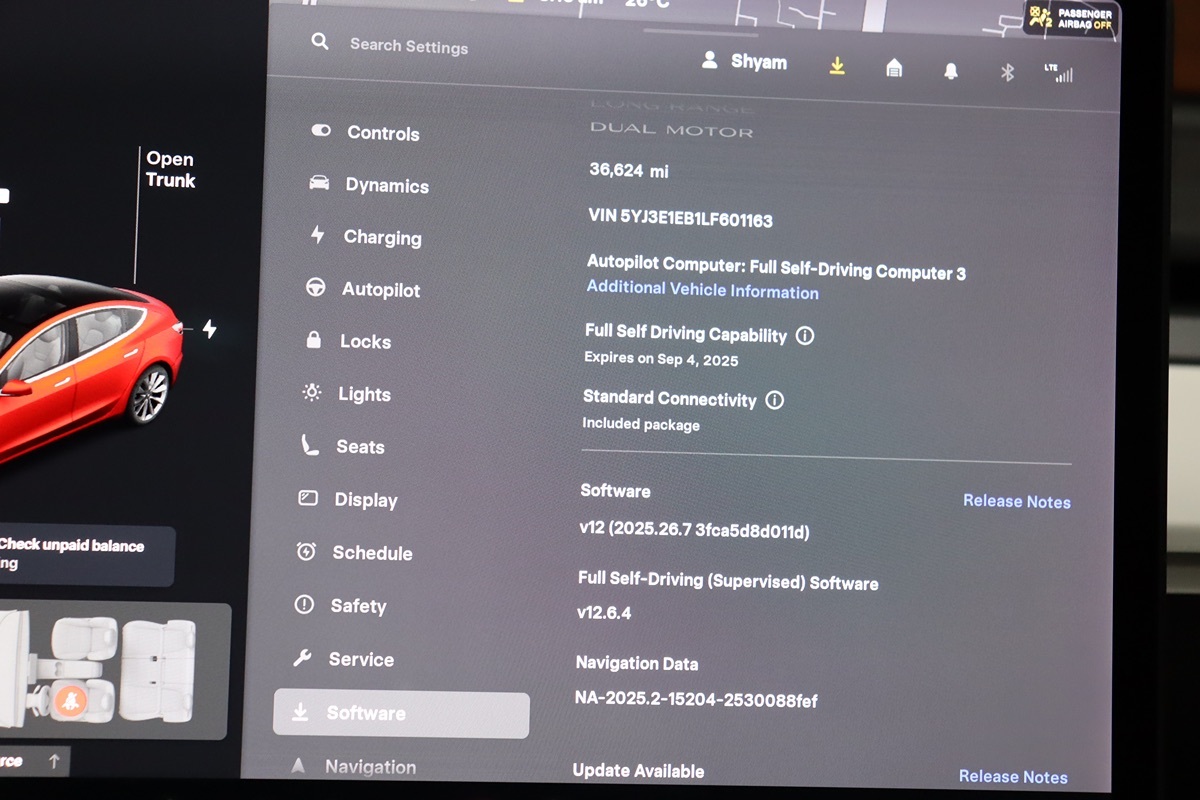
Task: Open the Autopilot settings menu
Action: [x=380, y=290]
